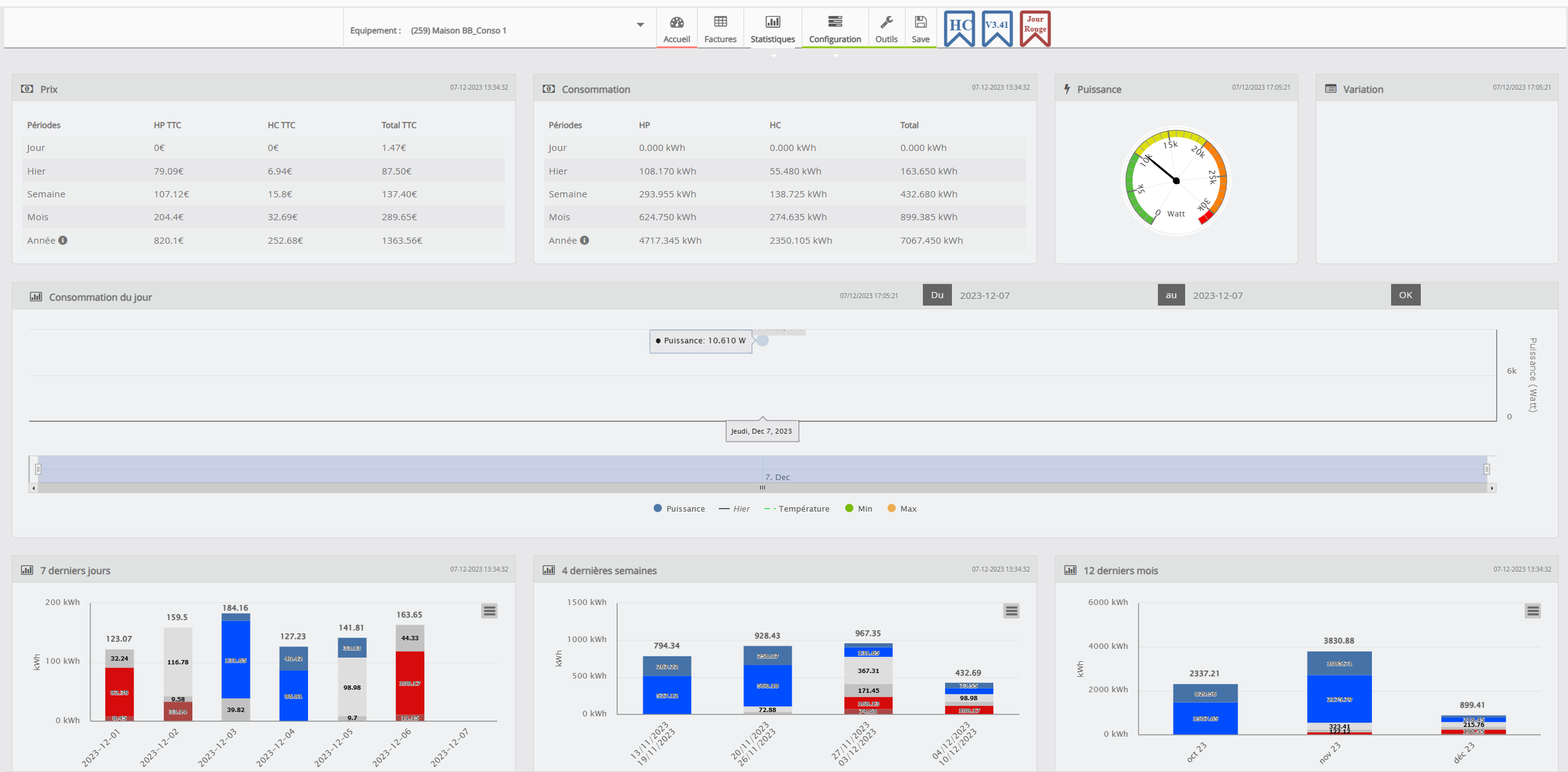Click the V3.41 version bookmark icon
The height and width of the screenshot is (772, 1568).
click(x=996, y=28)
